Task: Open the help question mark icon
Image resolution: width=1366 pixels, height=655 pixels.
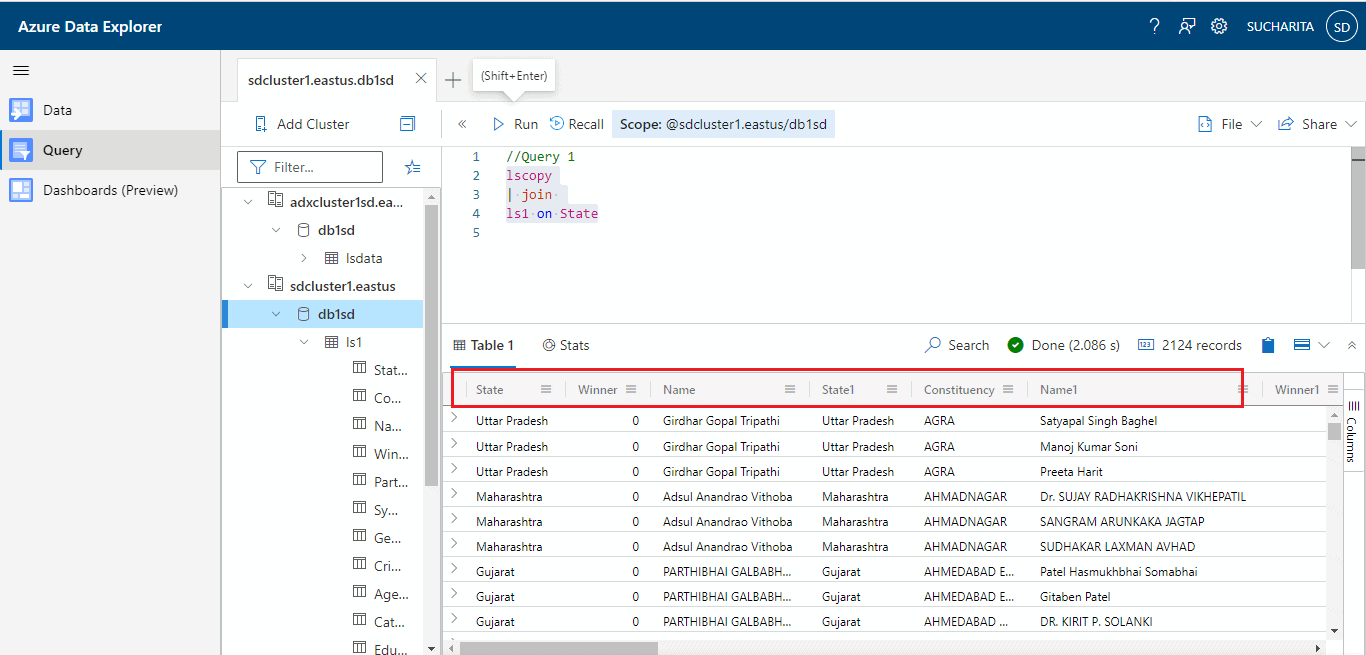Action: (1154, 27)
